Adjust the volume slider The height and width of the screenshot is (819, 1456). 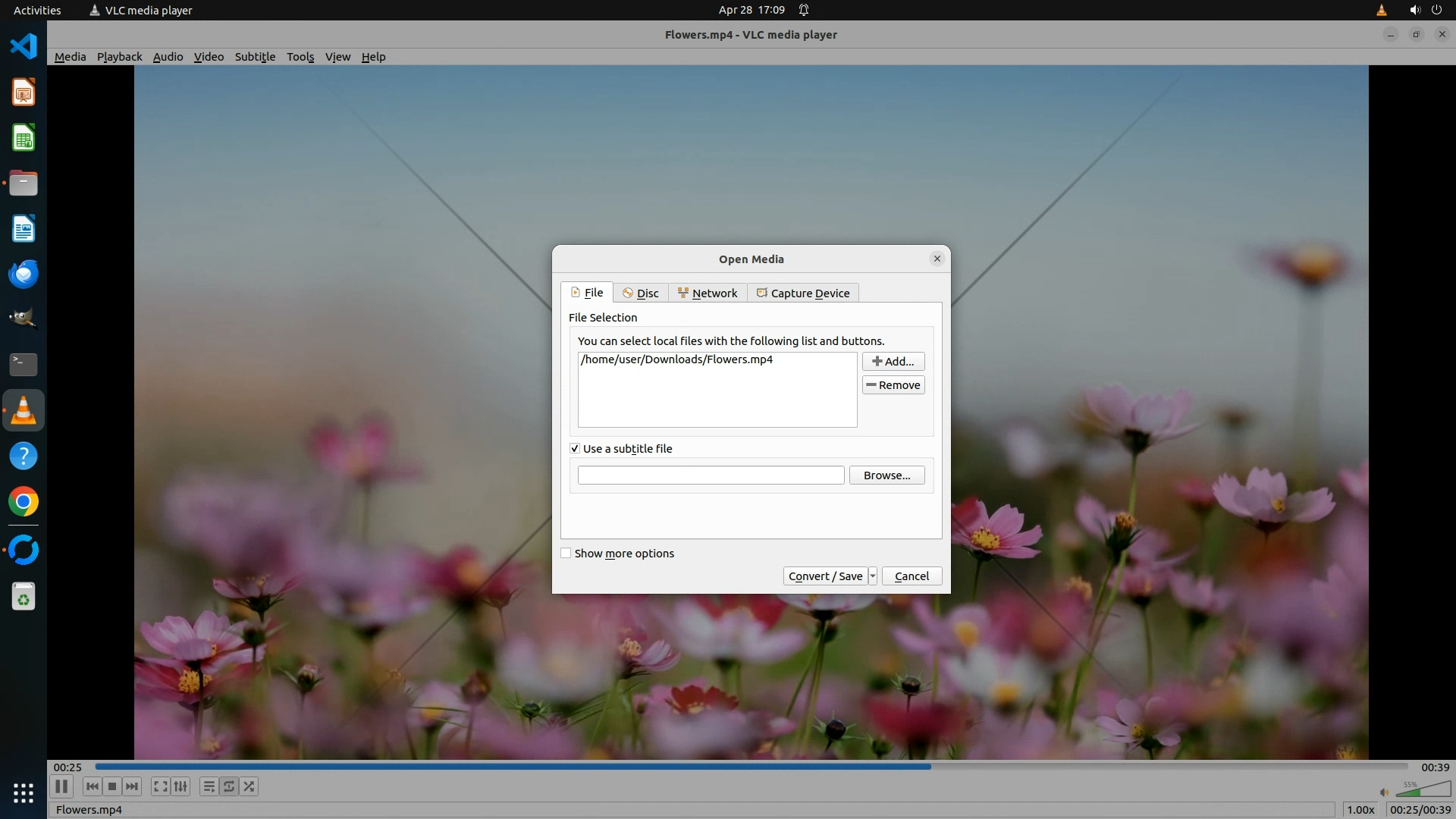1422,791
